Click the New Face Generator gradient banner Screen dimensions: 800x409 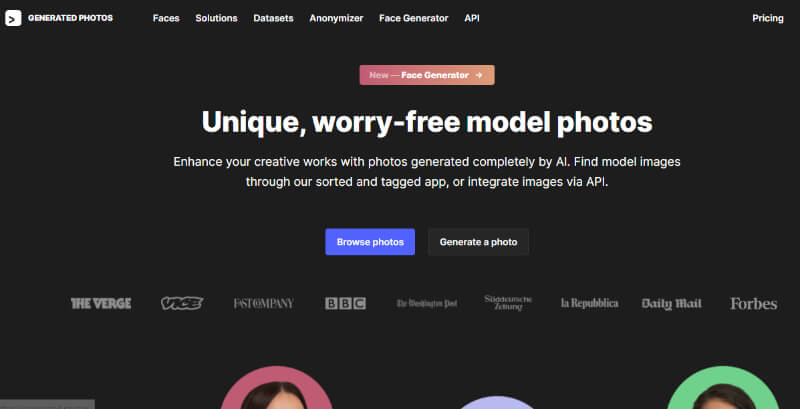coord(427,75)
